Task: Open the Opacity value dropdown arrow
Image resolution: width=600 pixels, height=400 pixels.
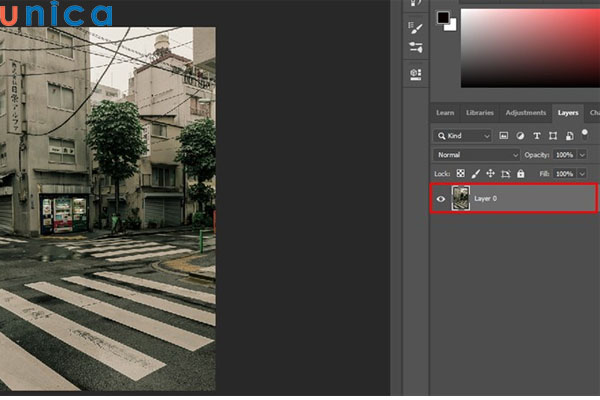Action: (582, 155)
